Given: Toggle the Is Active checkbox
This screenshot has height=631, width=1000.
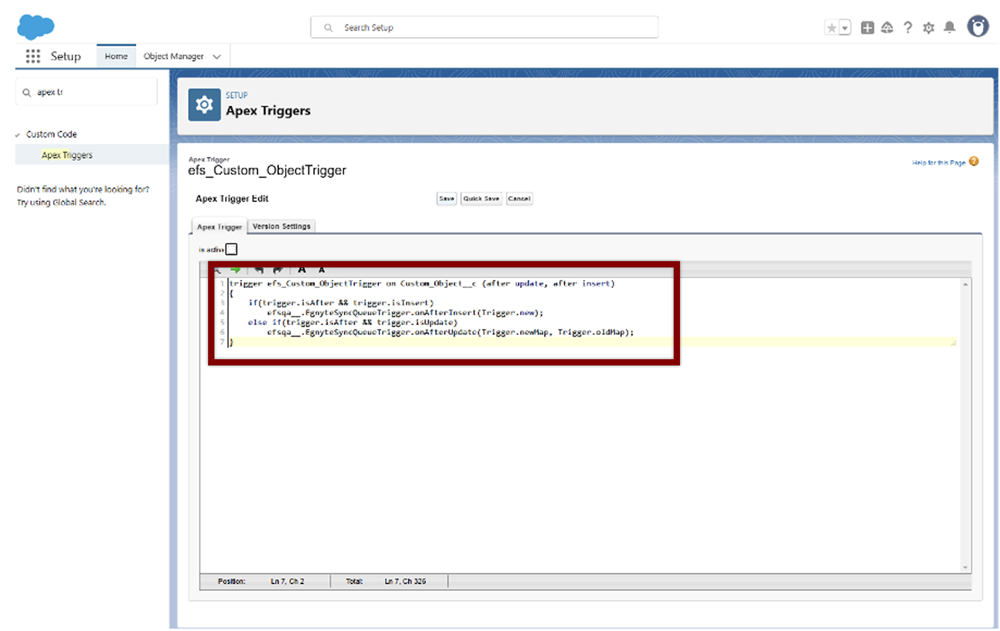Looking at the screenshot, I should 232,249.
